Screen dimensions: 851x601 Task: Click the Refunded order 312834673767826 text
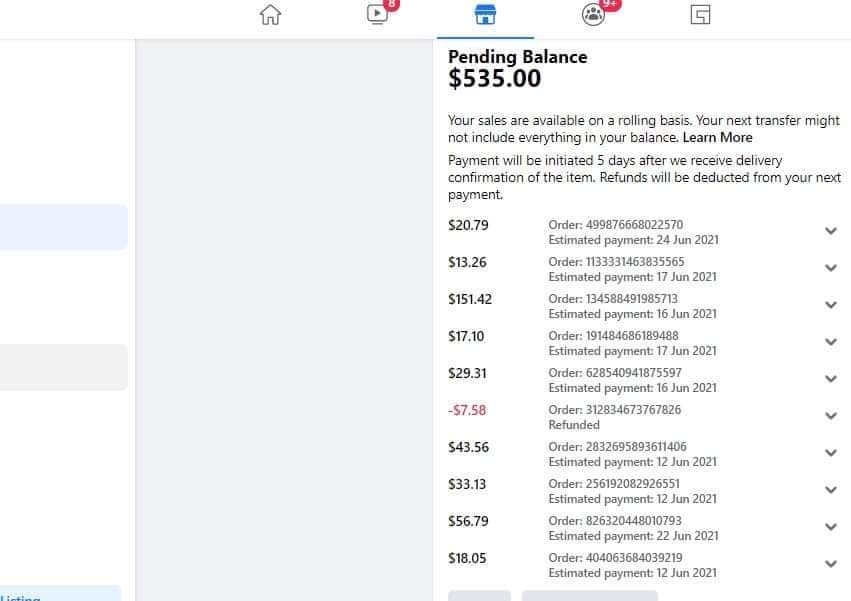point(614,410)
